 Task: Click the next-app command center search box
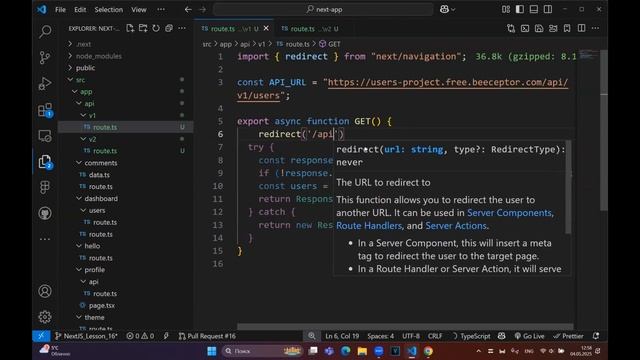[323, 9]
